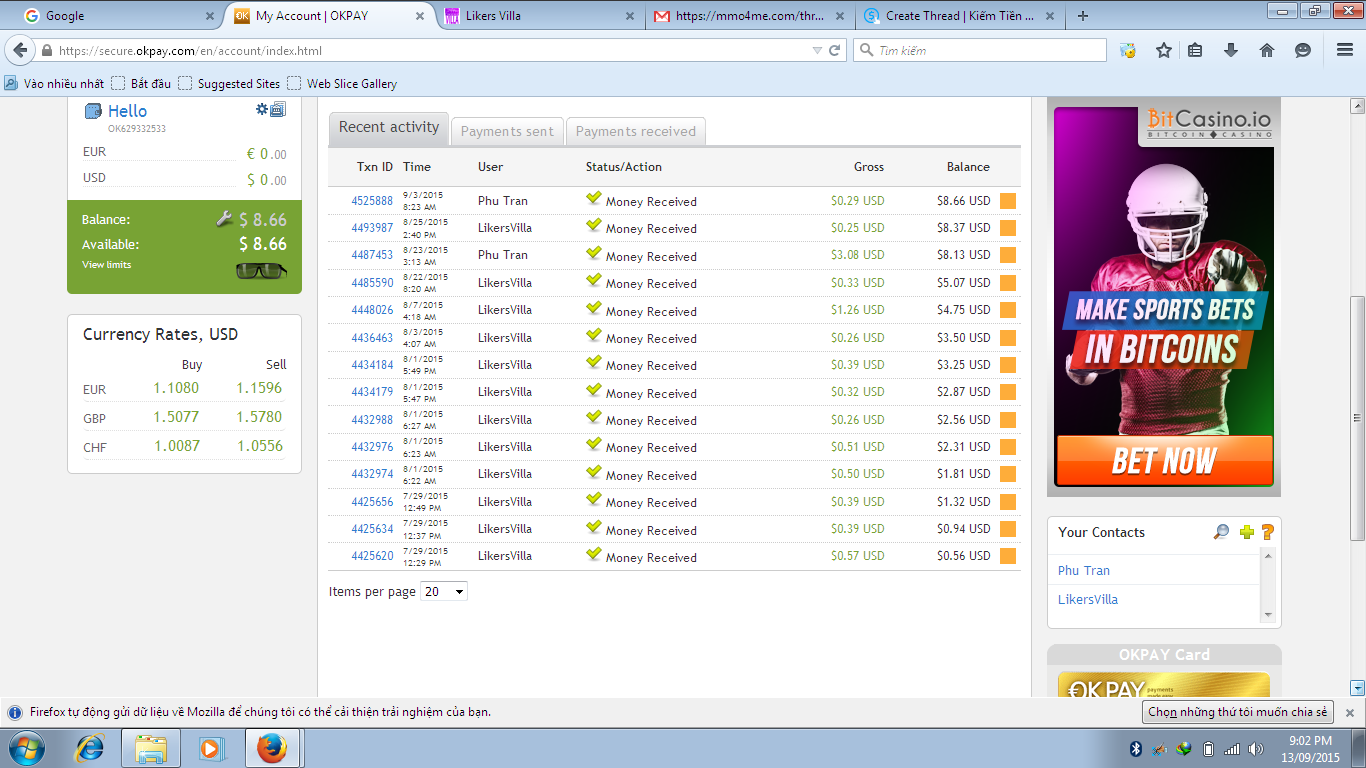The height and width of the screenshot is (768, 1366).
Task: Switch to the Create Thread browser tab
Action: pos(958,16)
